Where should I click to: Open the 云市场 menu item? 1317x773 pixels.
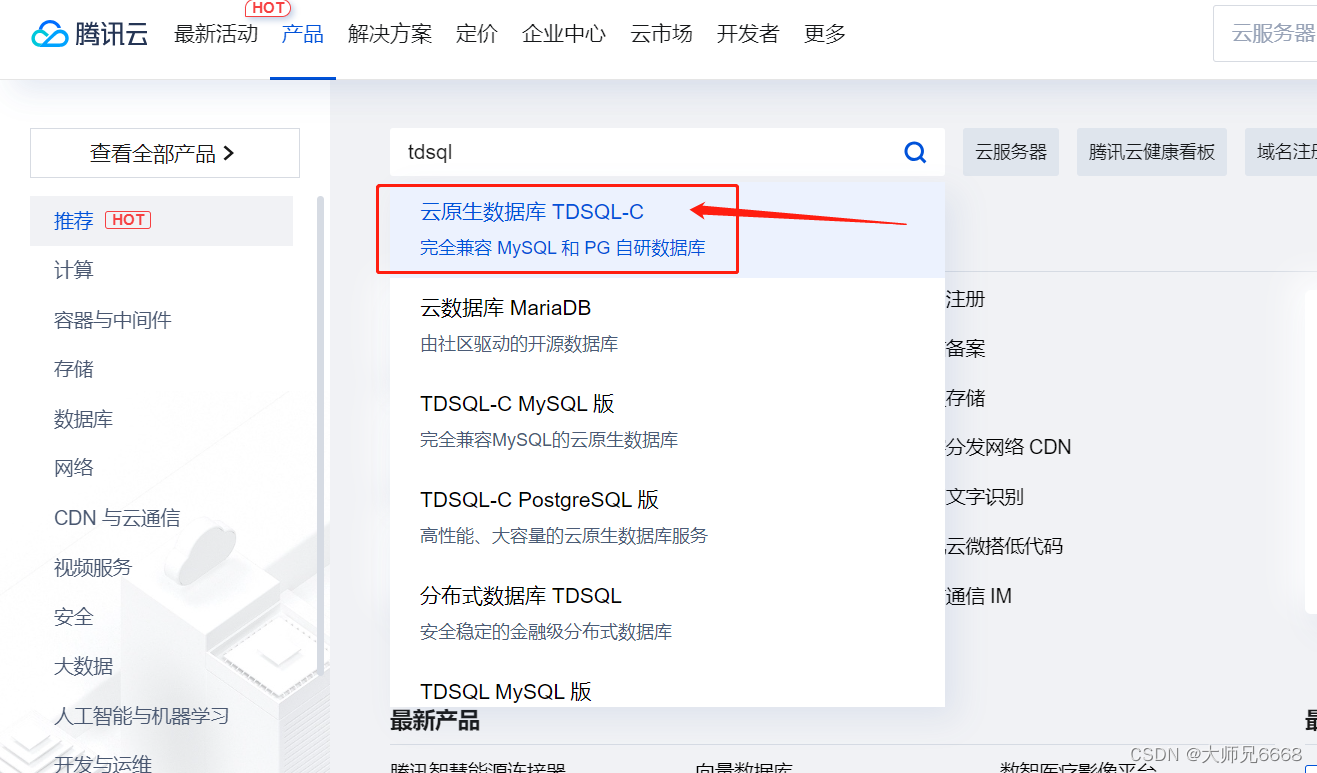click(x=661, y=34)
